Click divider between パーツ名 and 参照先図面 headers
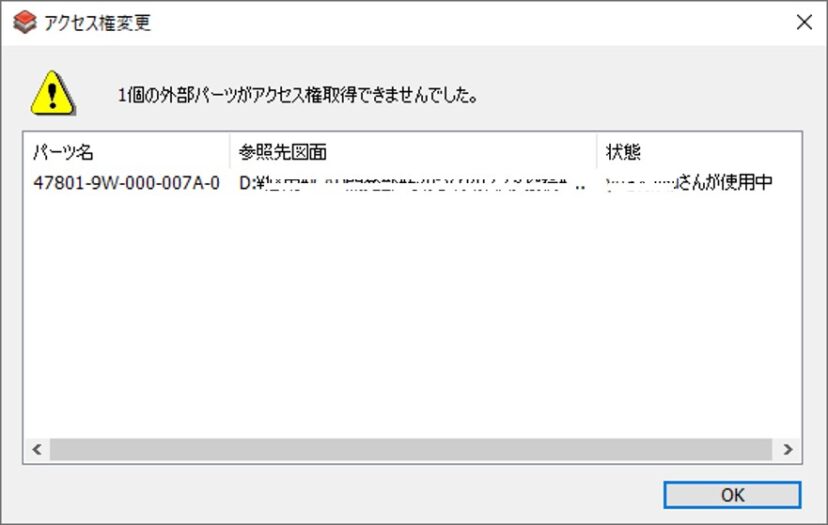This screenshot has width=828, height=525. coord(229,152)
